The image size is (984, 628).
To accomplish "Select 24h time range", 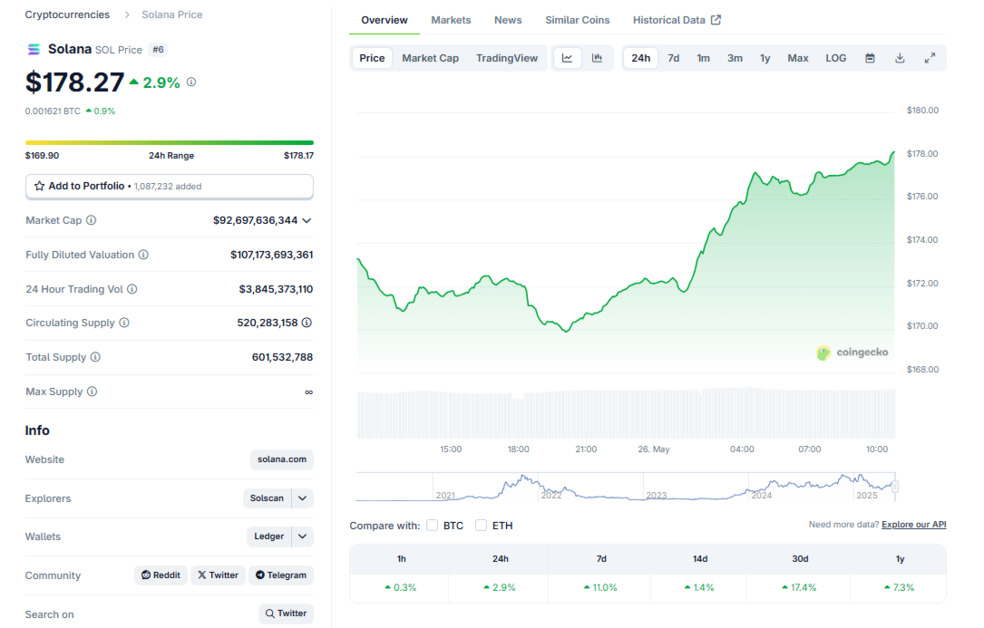I will pos(641,58).
